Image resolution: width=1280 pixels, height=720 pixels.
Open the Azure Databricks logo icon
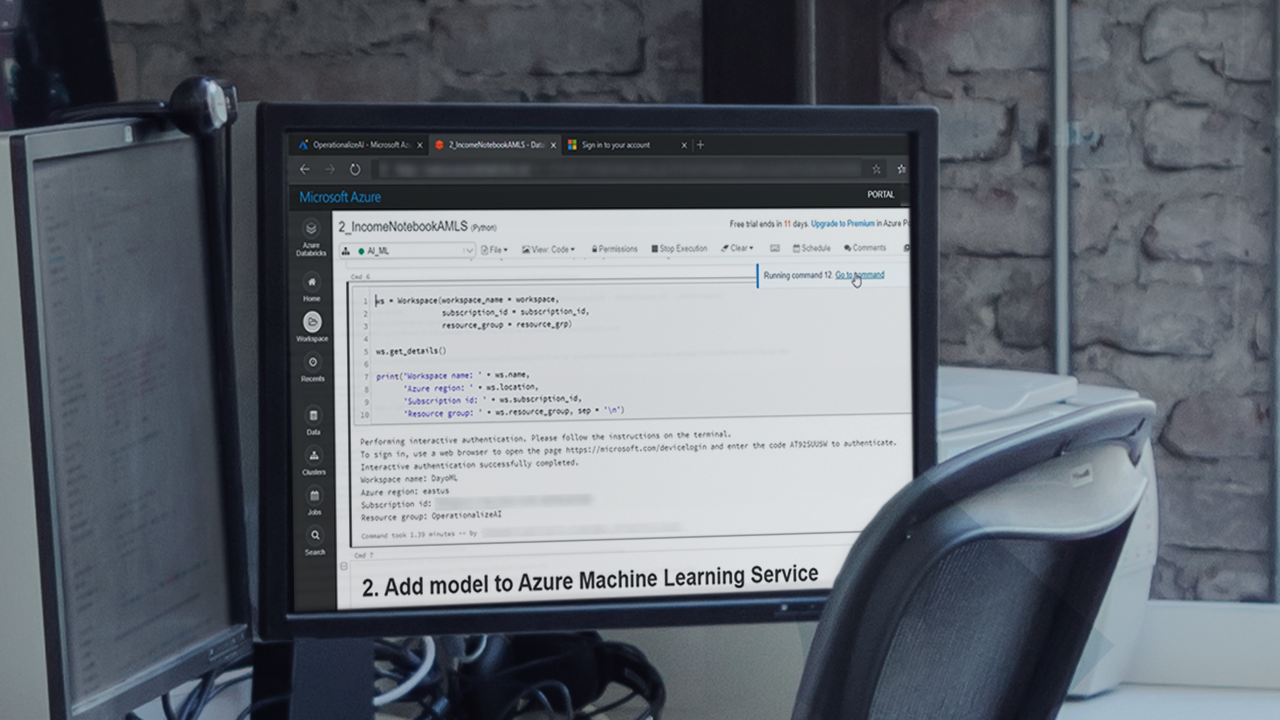(x=311, y=229)
